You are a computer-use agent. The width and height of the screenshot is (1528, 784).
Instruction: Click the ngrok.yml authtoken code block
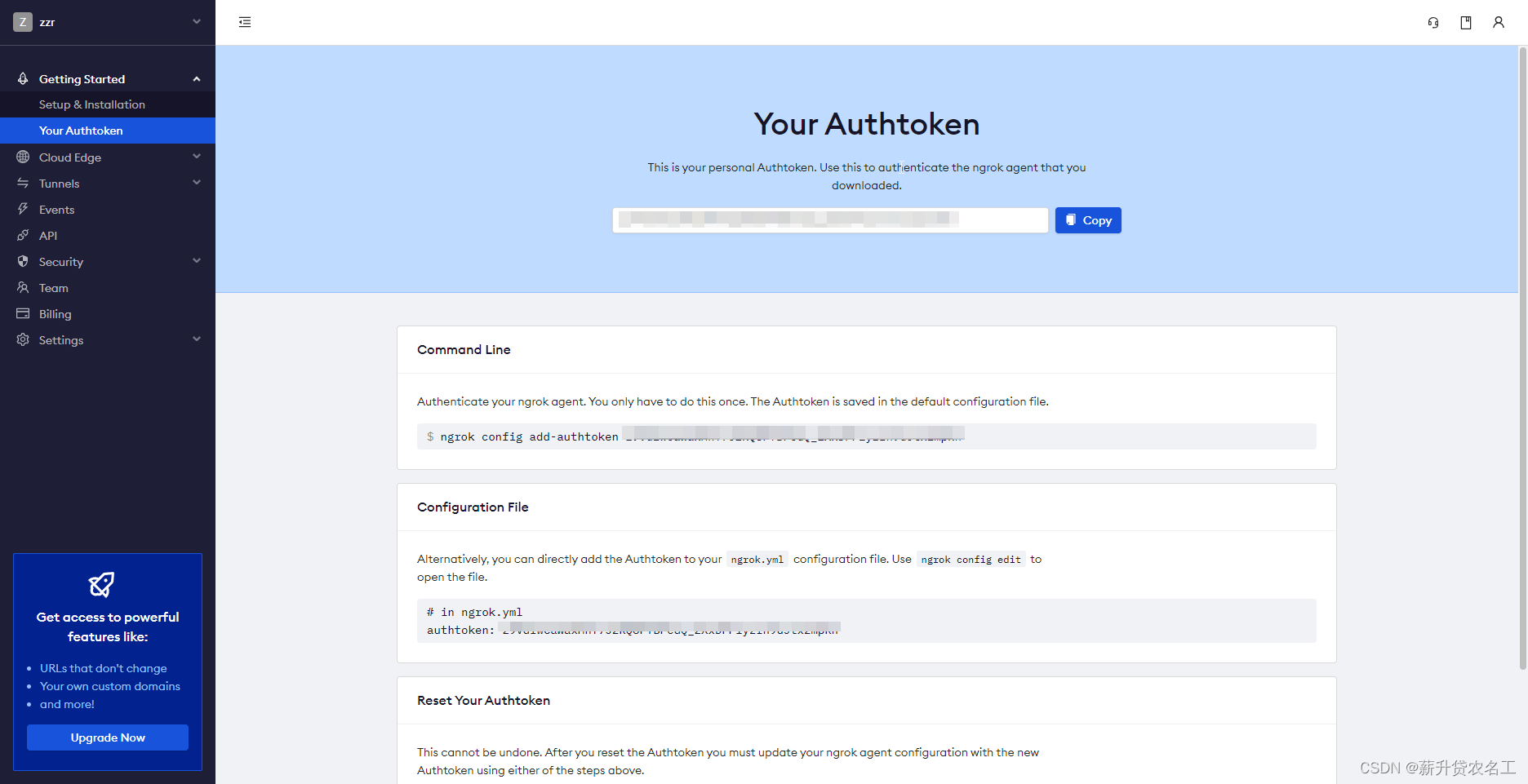pyautogui.click(x=866, y=621)
